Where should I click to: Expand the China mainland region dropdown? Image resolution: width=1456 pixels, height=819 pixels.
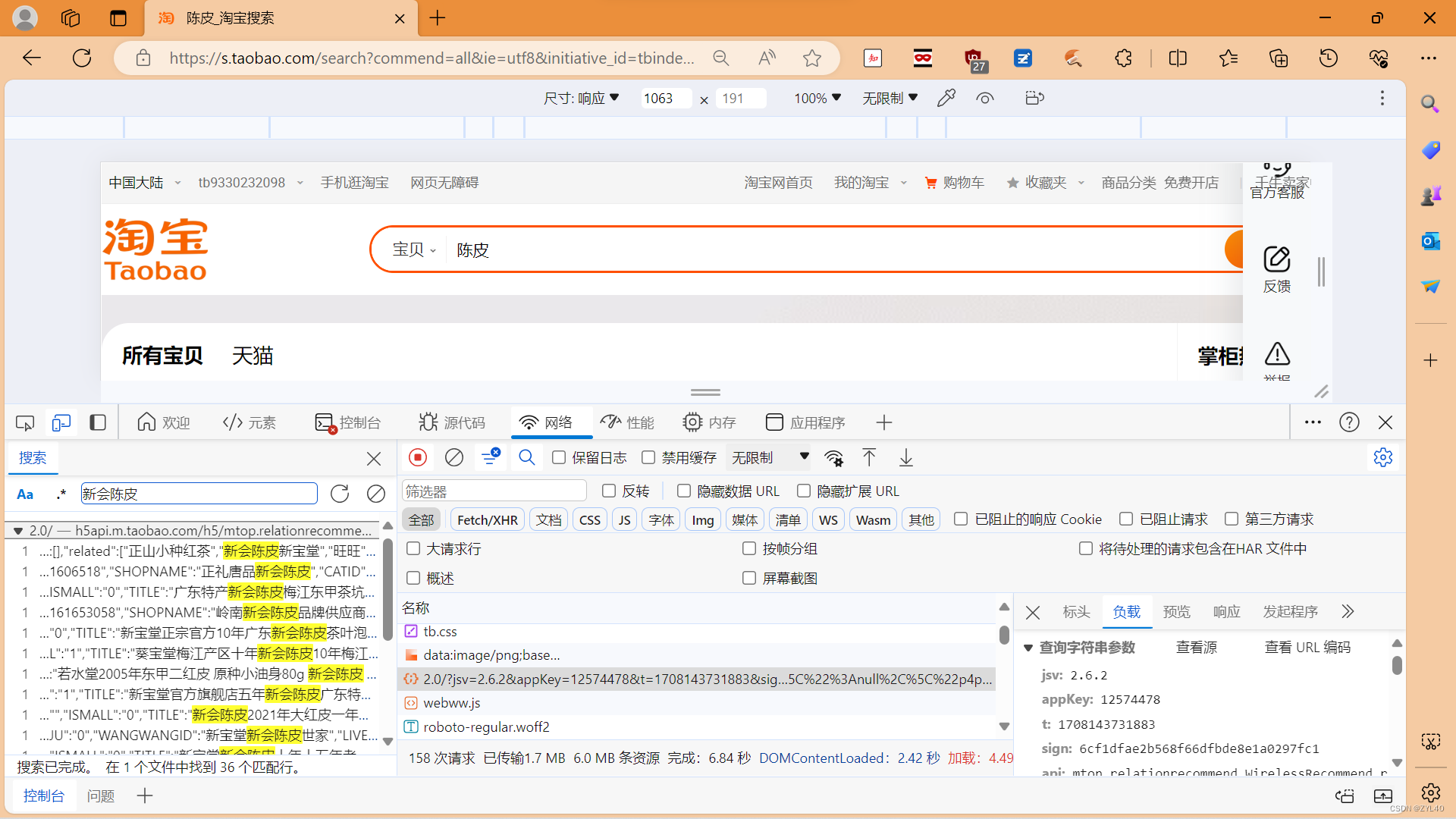(145, 183)
